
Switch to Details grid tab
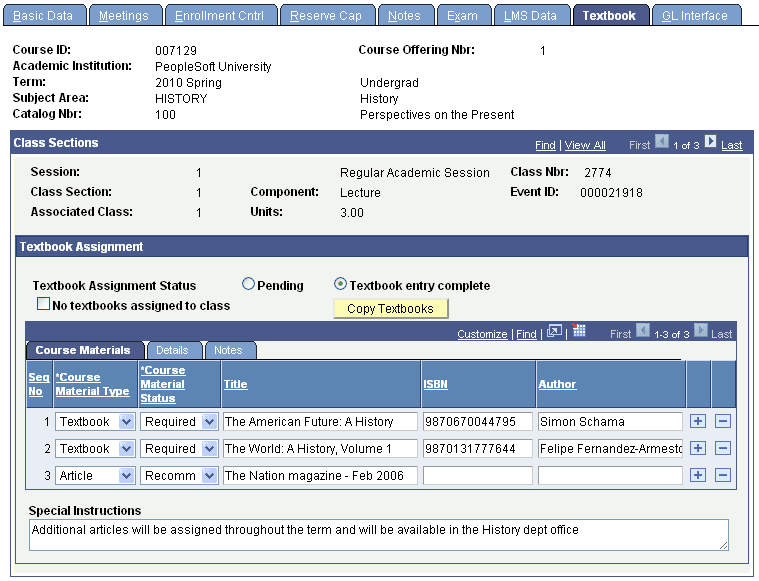click(173, 350)
